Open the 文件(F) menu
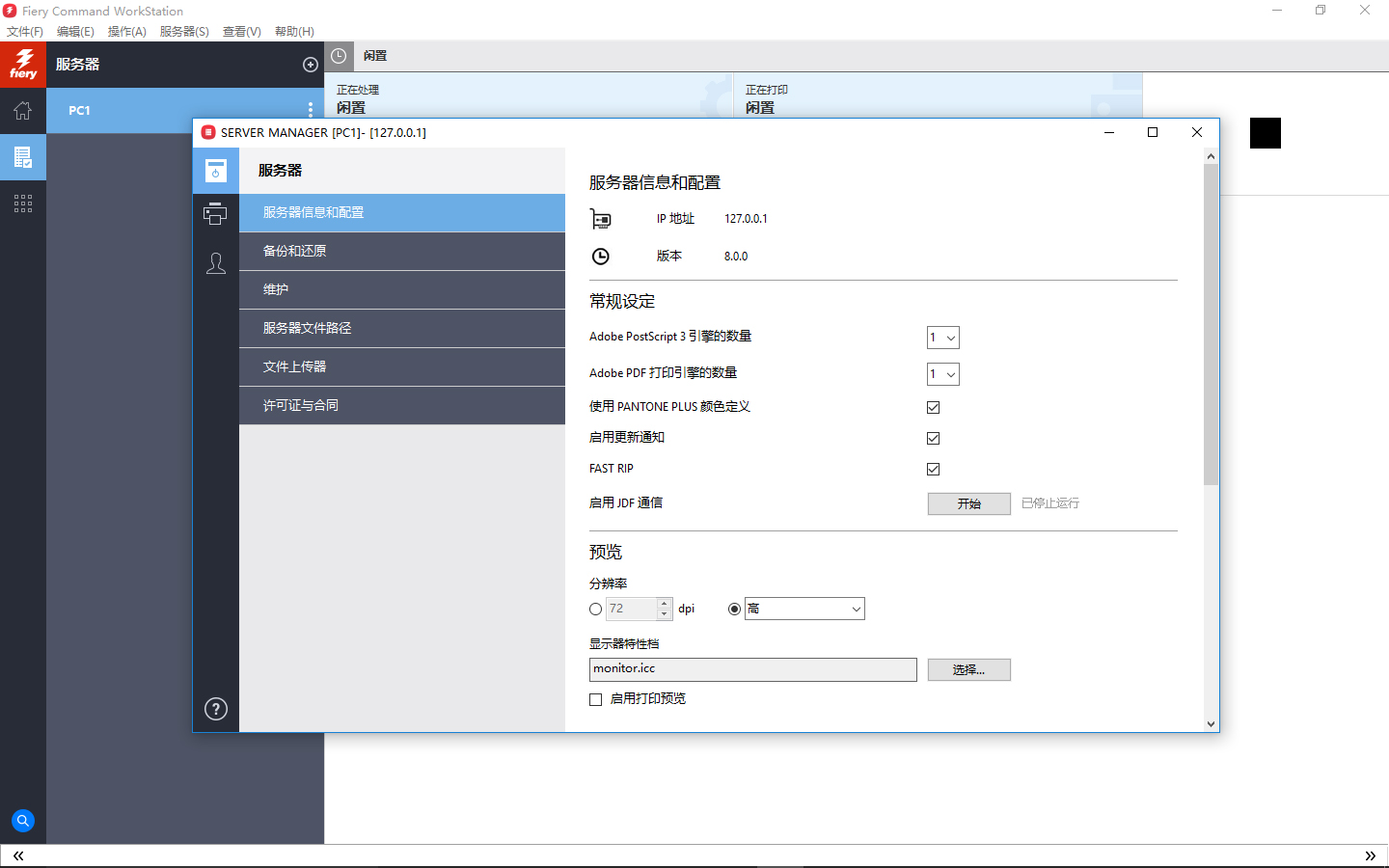 pos(25,31)
